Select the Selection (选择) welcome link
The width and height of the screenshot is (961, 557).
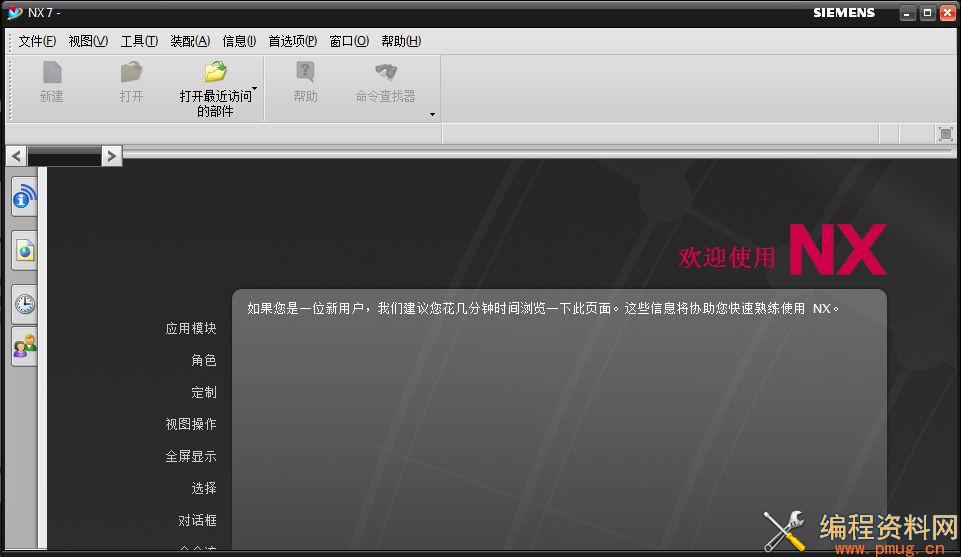[203, 488]
